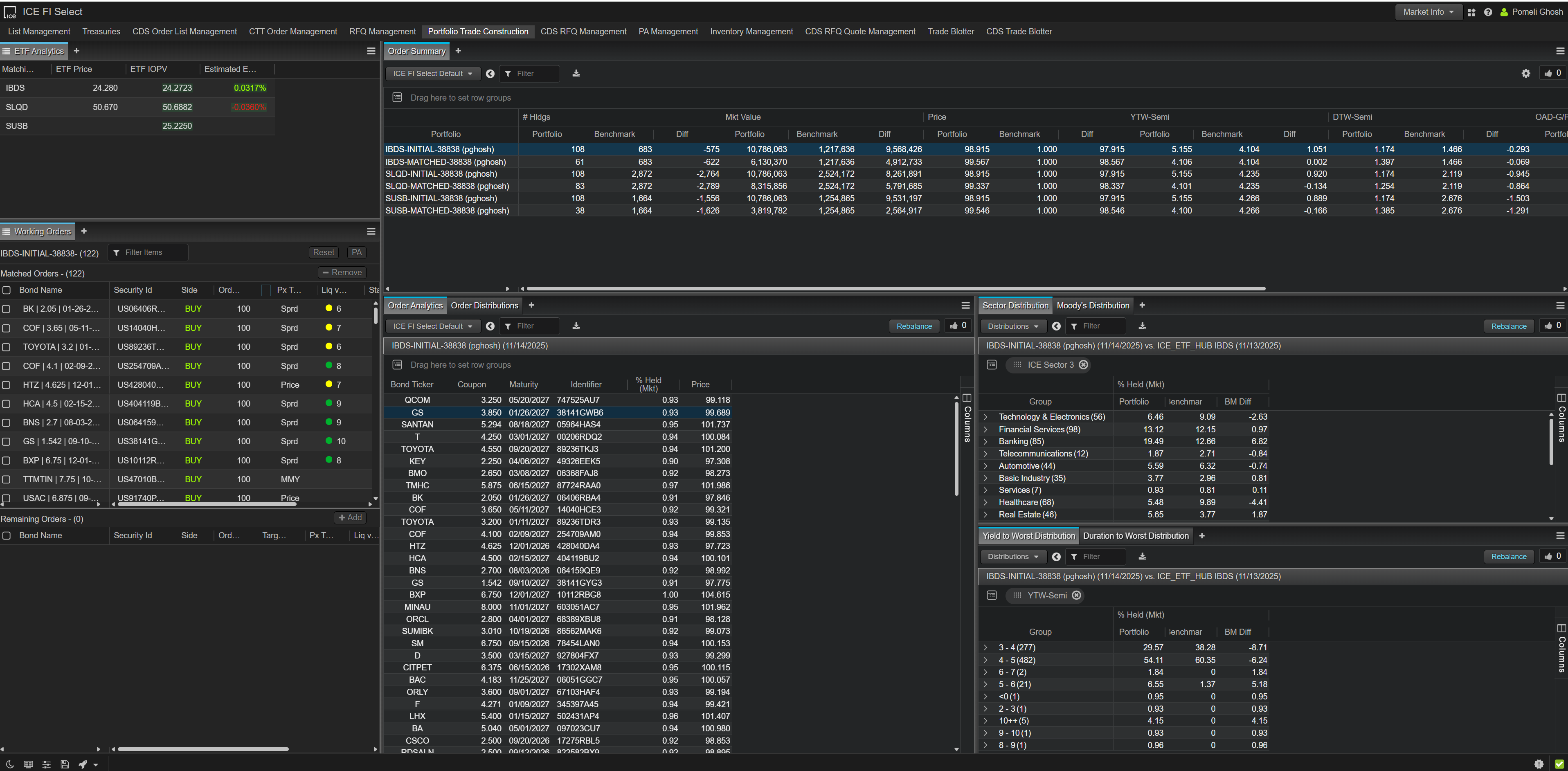The width and height of the screenshot is (1568, 771).
Task: Open the ICE FI Select Default dropdown
Action: click(432, 73)
